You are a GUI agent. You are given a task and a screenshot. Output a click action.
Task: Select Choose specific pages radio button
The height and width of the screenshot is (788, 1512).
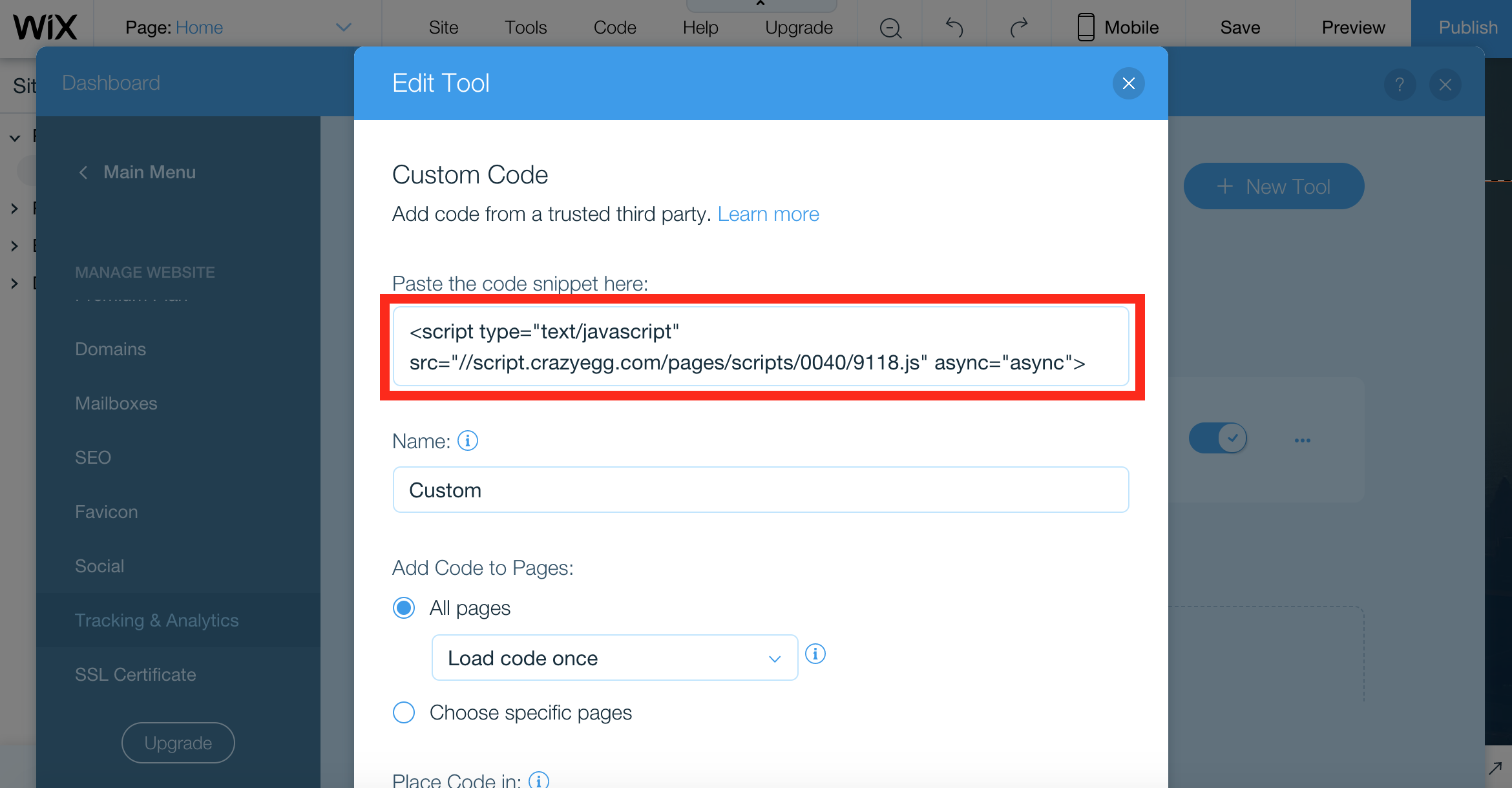click(x=404, y=712)
